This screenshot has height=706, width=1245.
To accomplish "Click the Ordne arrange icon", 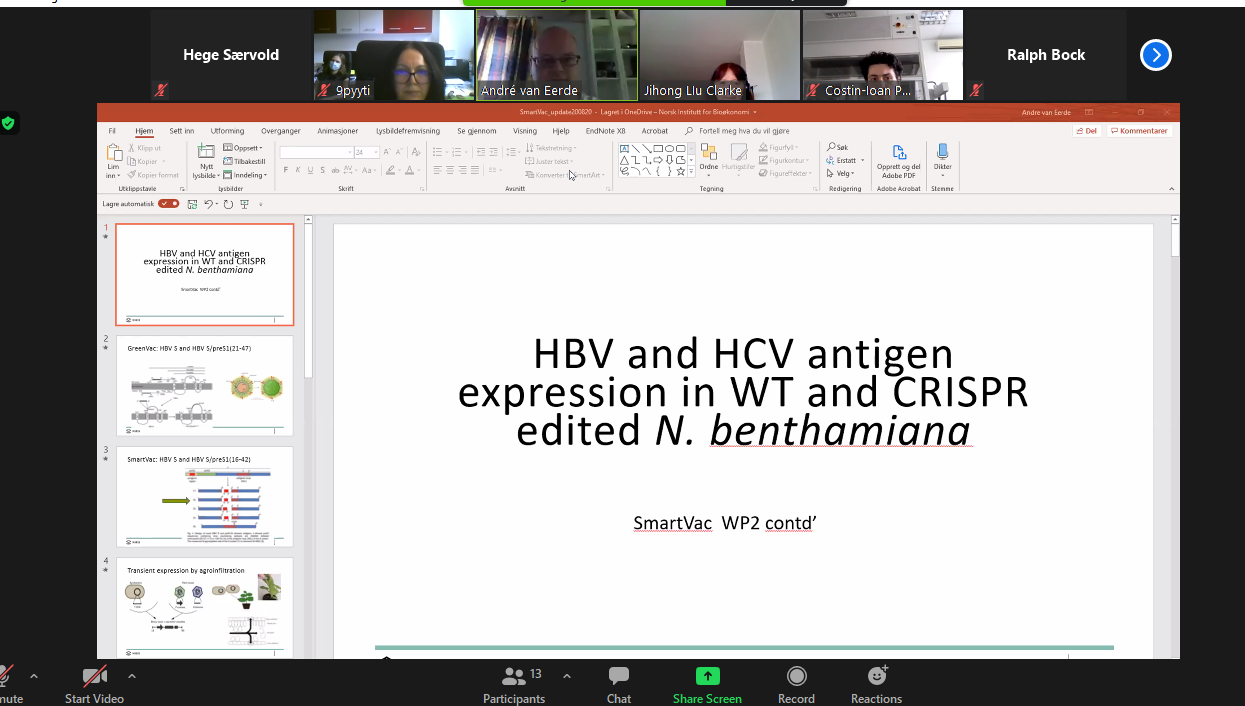I will (708, 153).
